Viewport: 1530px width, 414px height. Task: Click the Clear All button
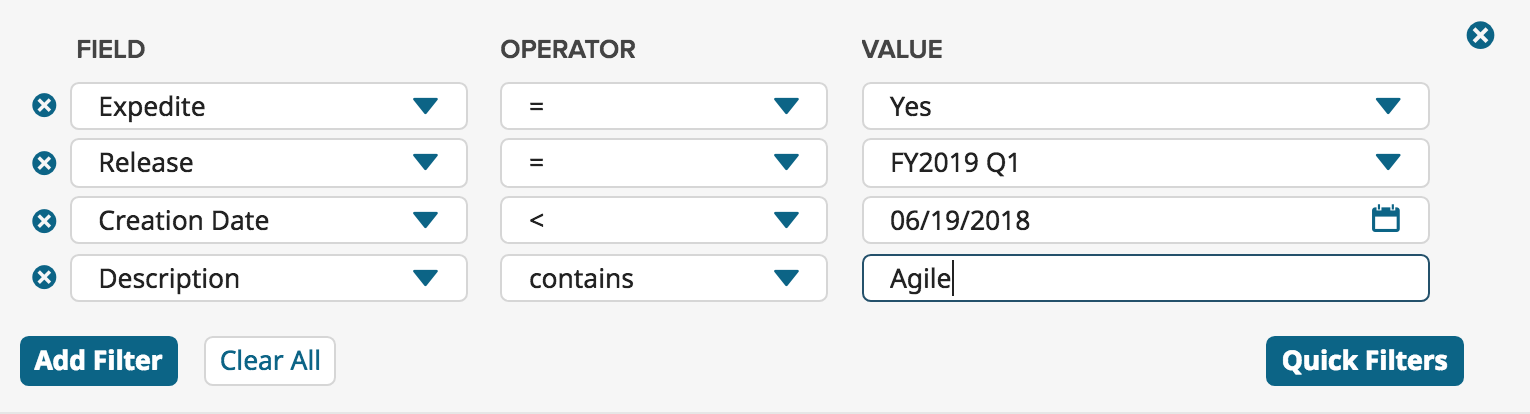270,361
